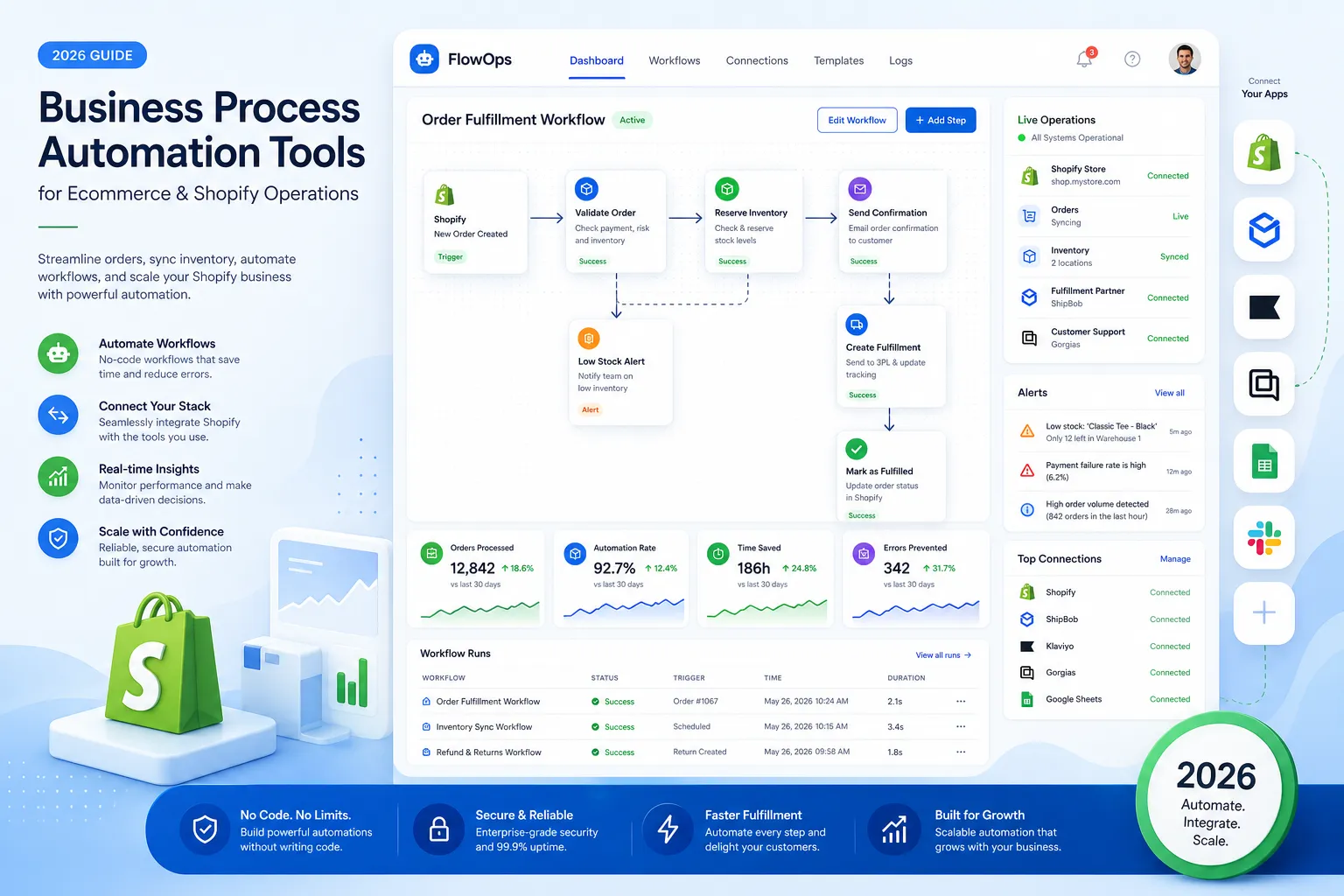Open the Payment failure rate alert

pos(1104,471)
